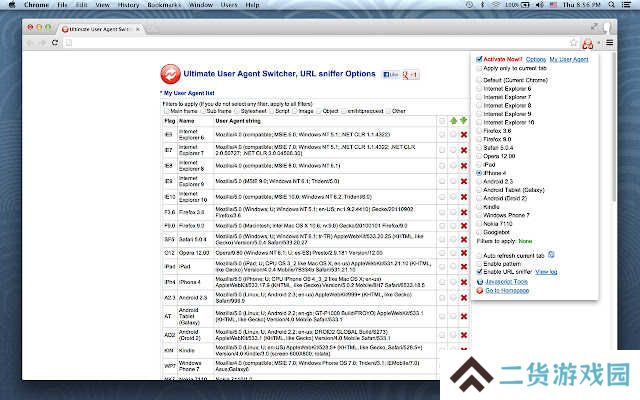Viewport: 640px width, 400px height.
Task: Open the Users menu
Action: click(x=229, y=5)
